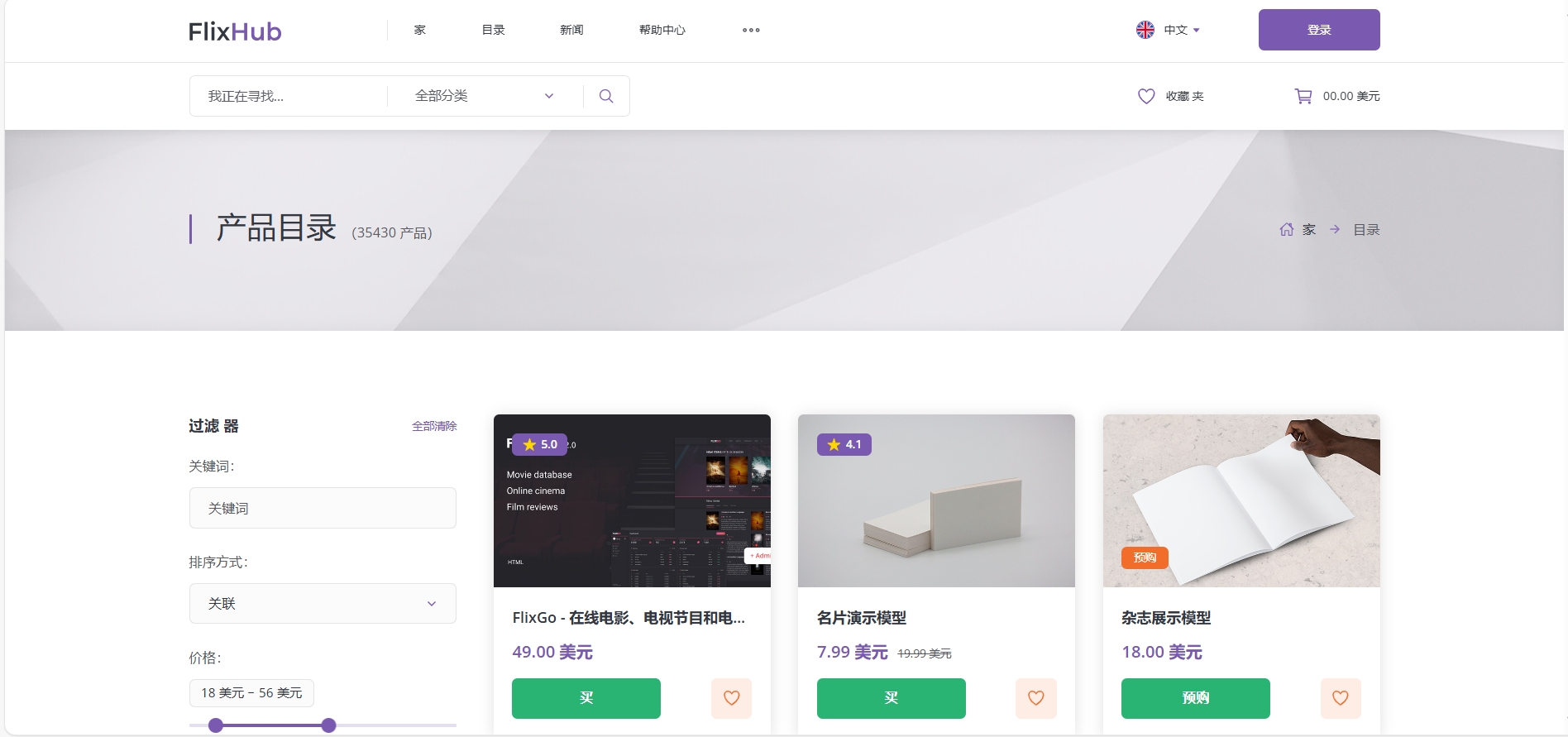Click 买 button for 名片演示模型
Viewport: 1568px width, 737px height.
pos(892,698)
